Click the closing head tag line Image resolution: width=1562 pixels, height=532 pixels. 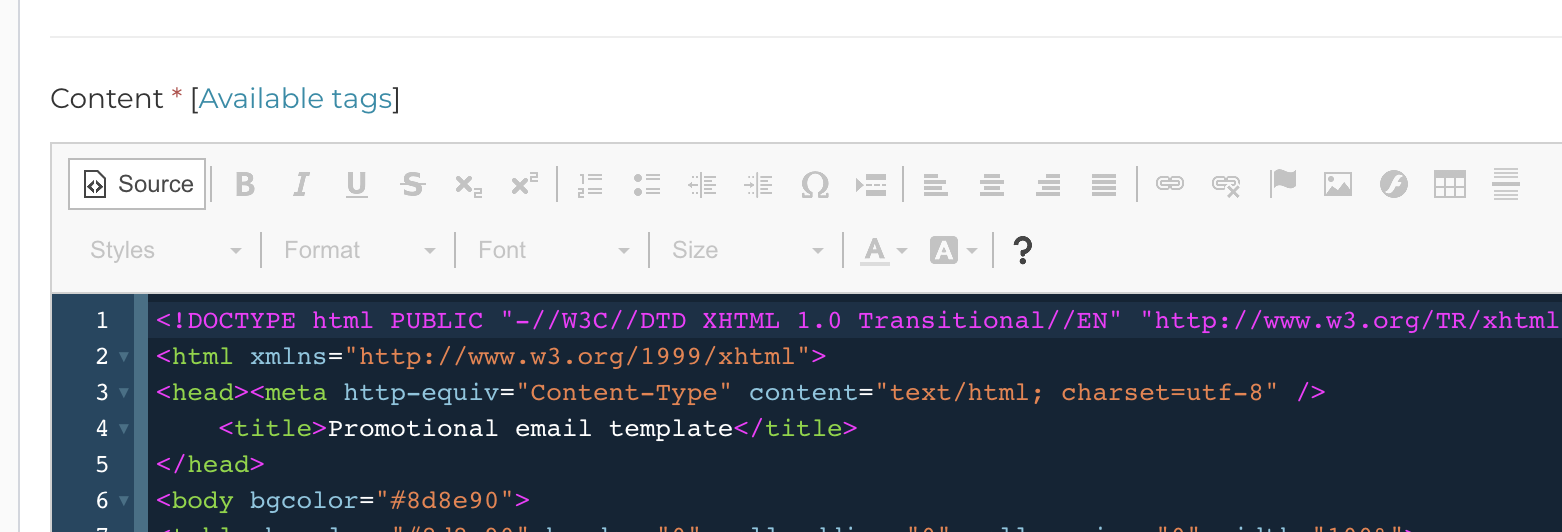210,464
